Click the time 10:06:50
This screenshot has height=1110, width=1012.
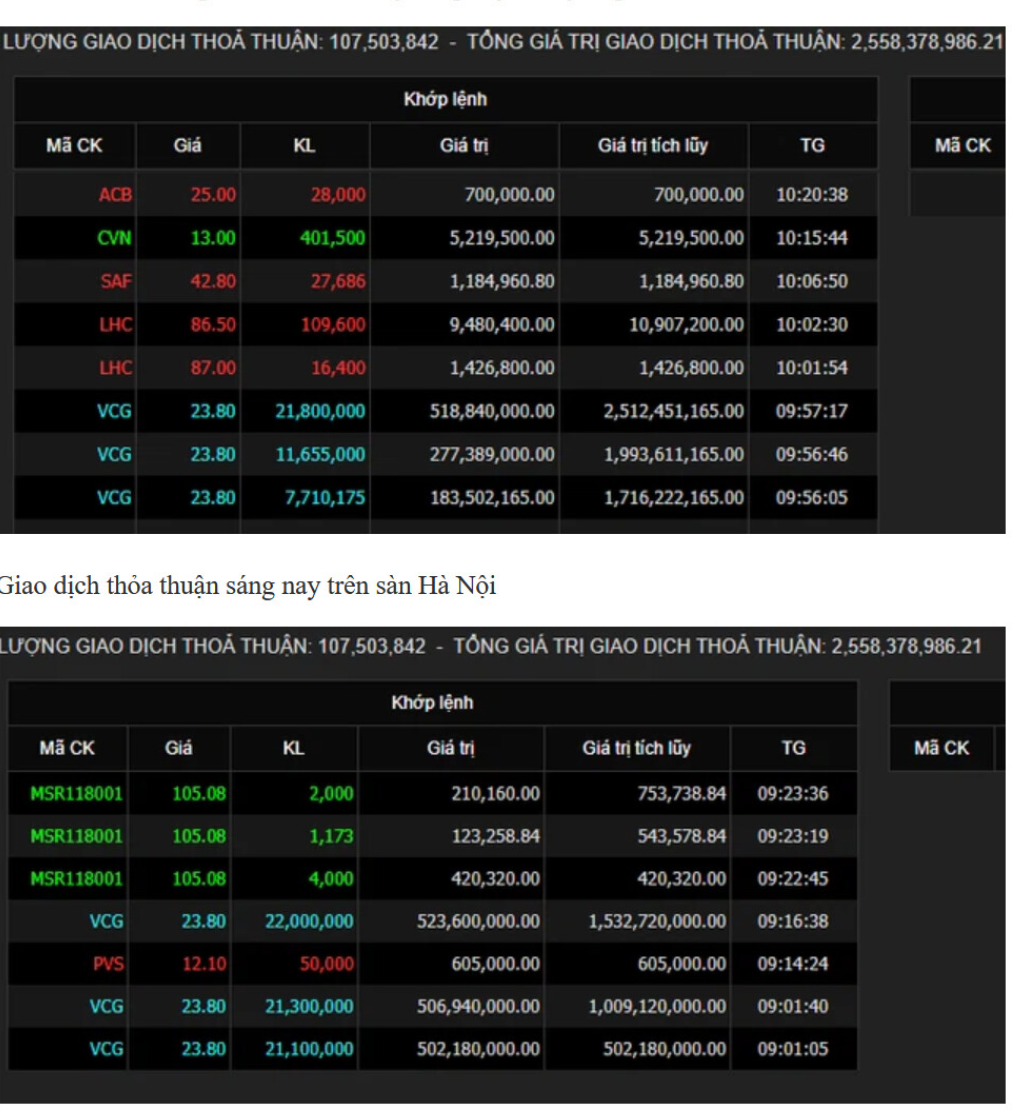[812, 281]
